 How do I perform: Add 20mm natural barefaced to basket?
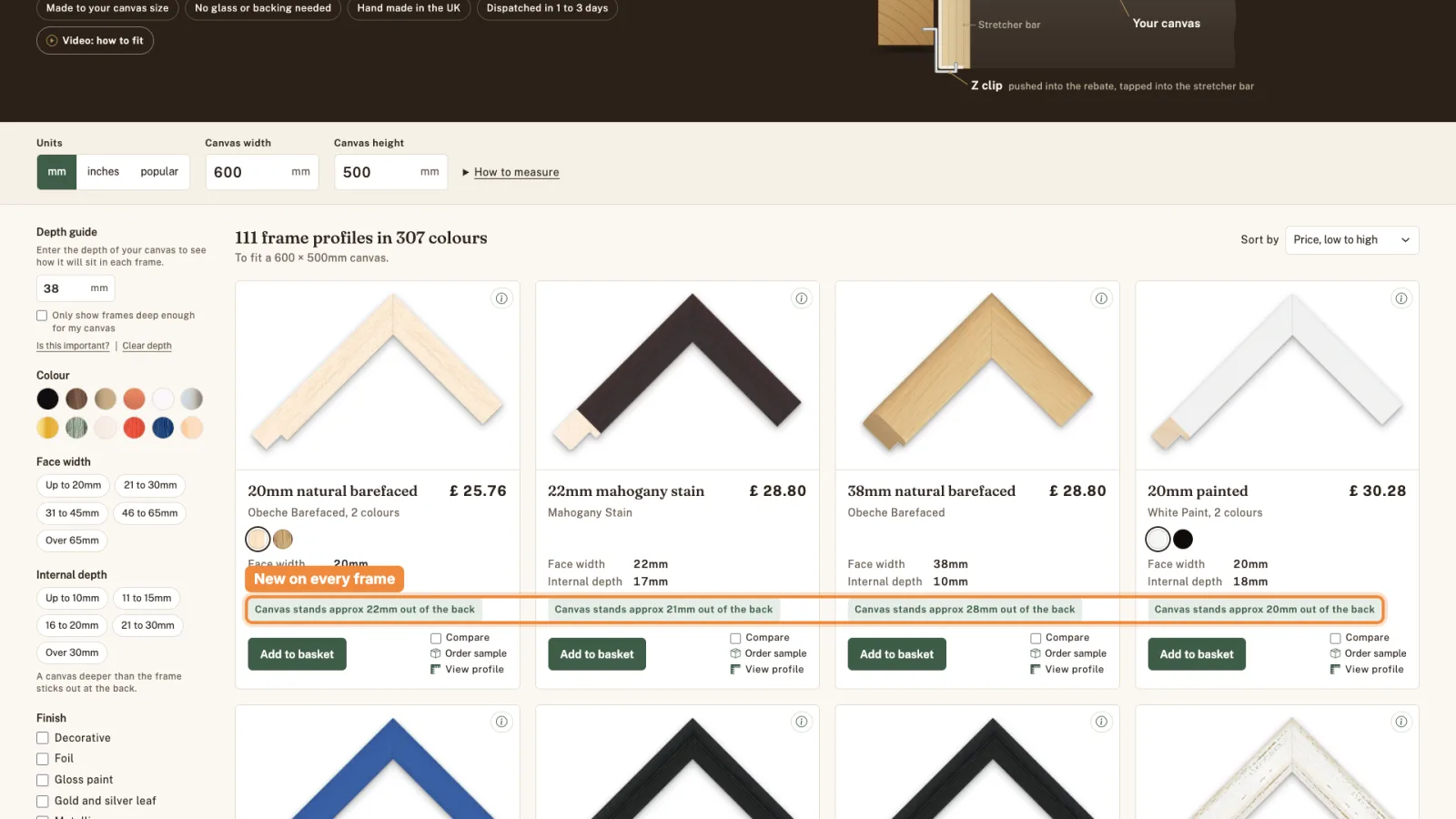tap(297, 654)
